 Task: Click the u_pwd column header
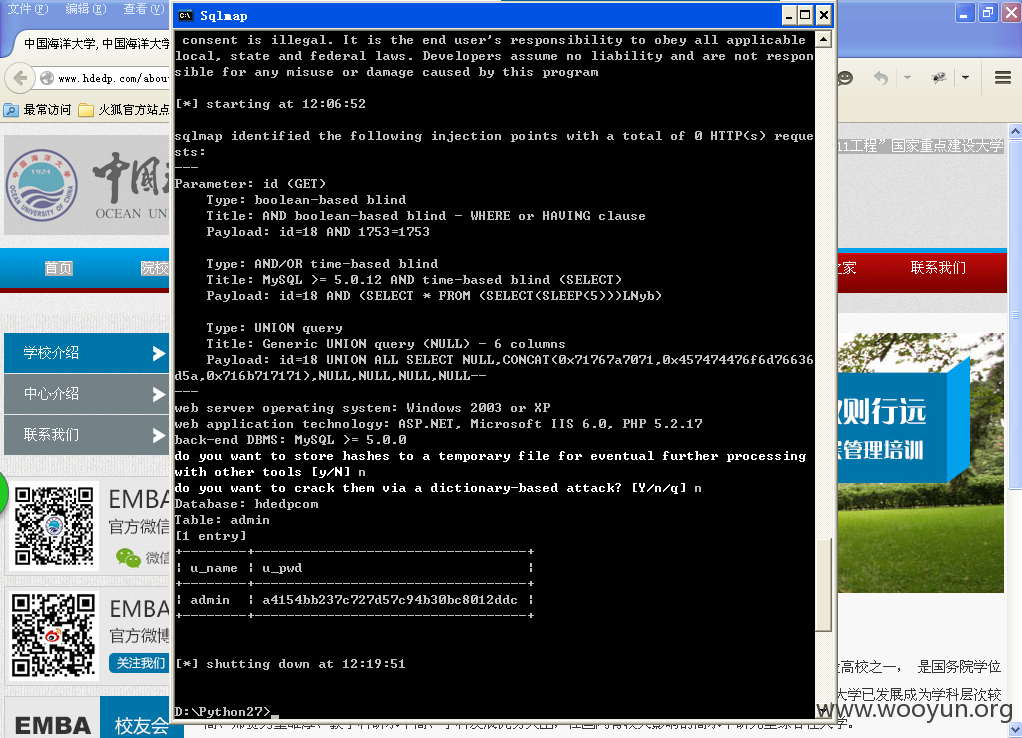click(282, 568)
